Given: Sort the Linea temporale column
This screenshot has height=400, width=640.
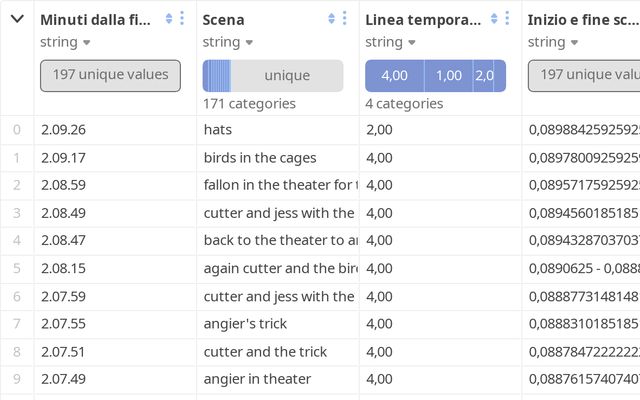Looking at the screenshot, I should pos(494,18).
